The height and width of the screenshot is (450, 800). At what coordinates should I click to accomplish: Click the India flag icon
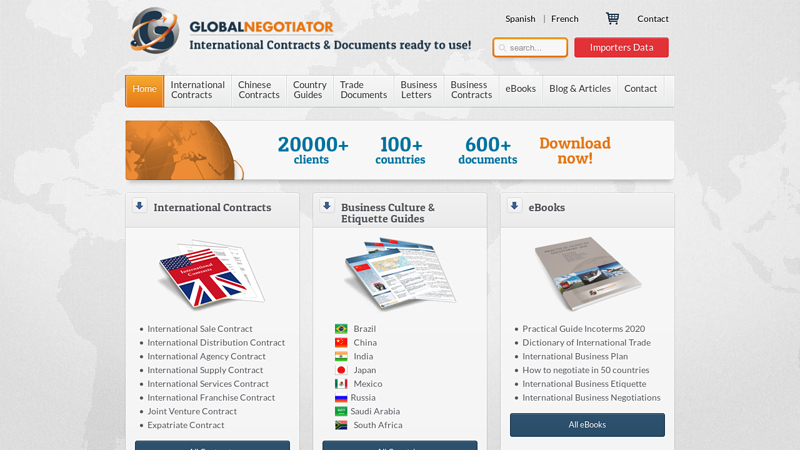click(341, 356)
